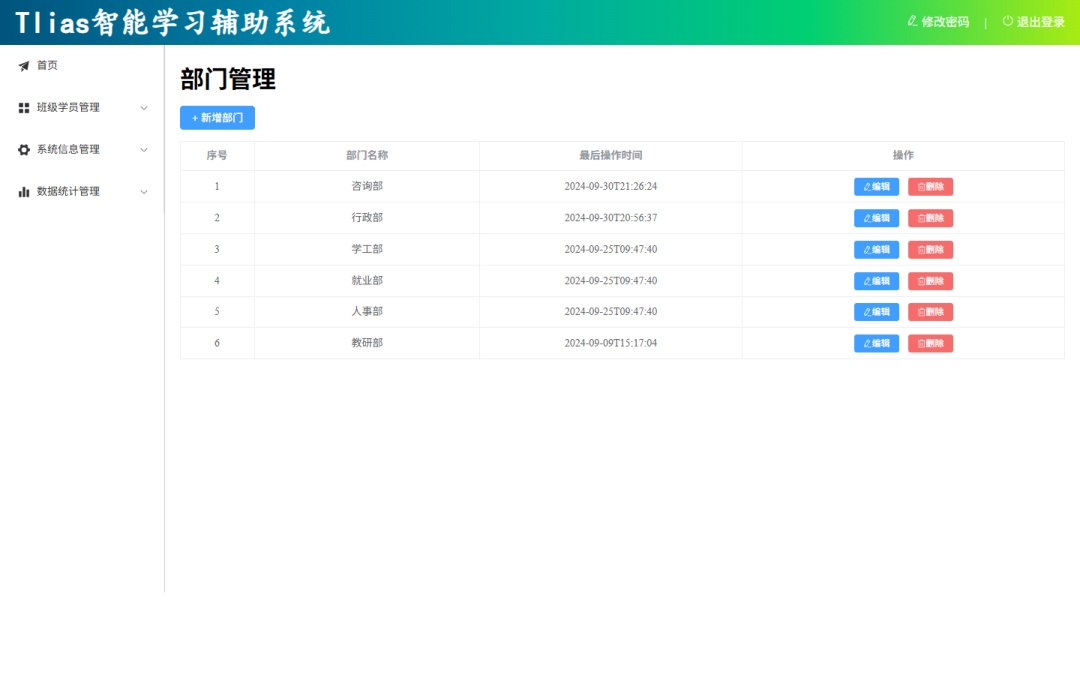This screenshot has width=1080, height=675.
Task: Click the bar chart icon beside 数据统计管理
Action: coord(24,191)
